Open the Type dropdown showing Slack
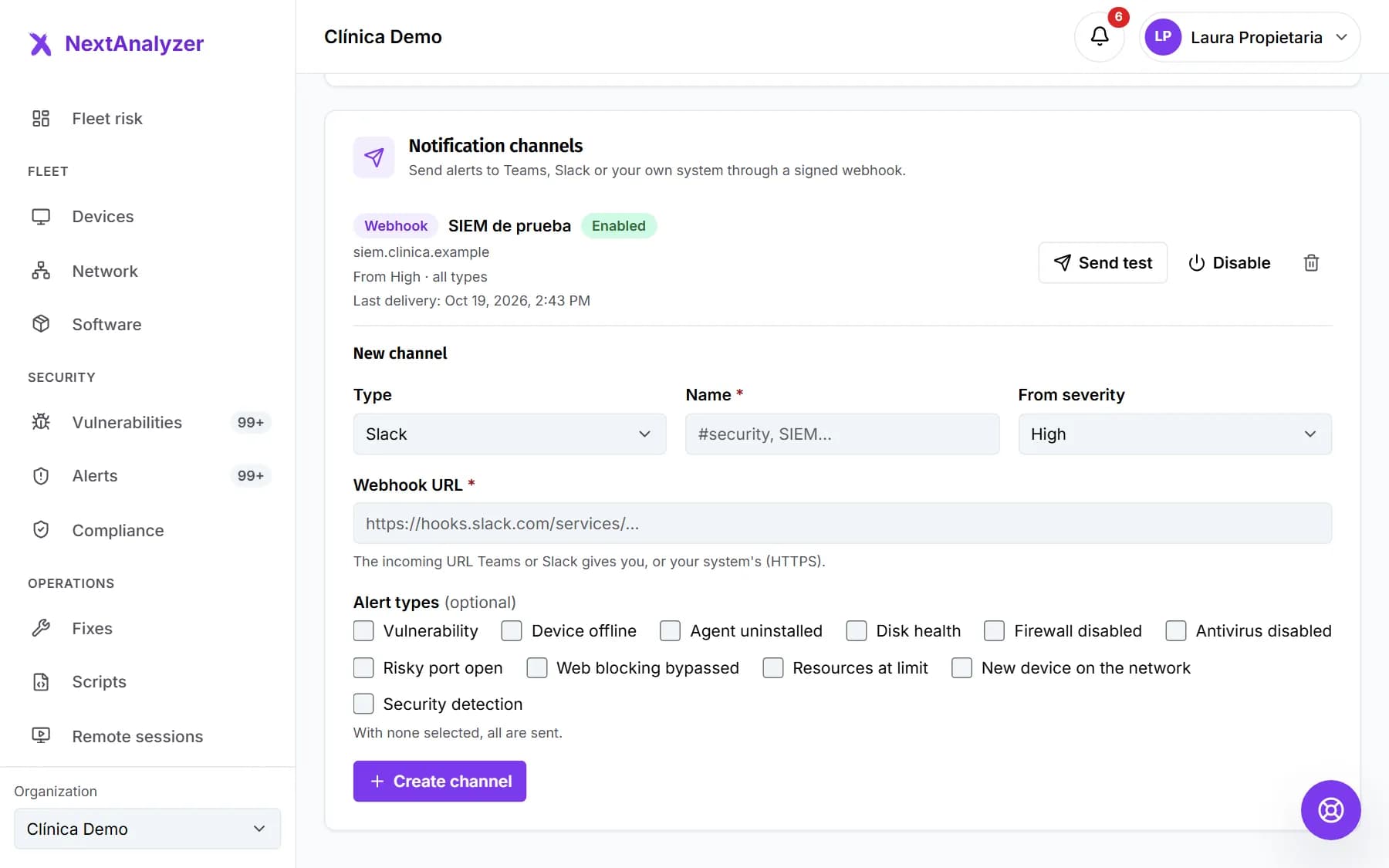 click(509, 434)
